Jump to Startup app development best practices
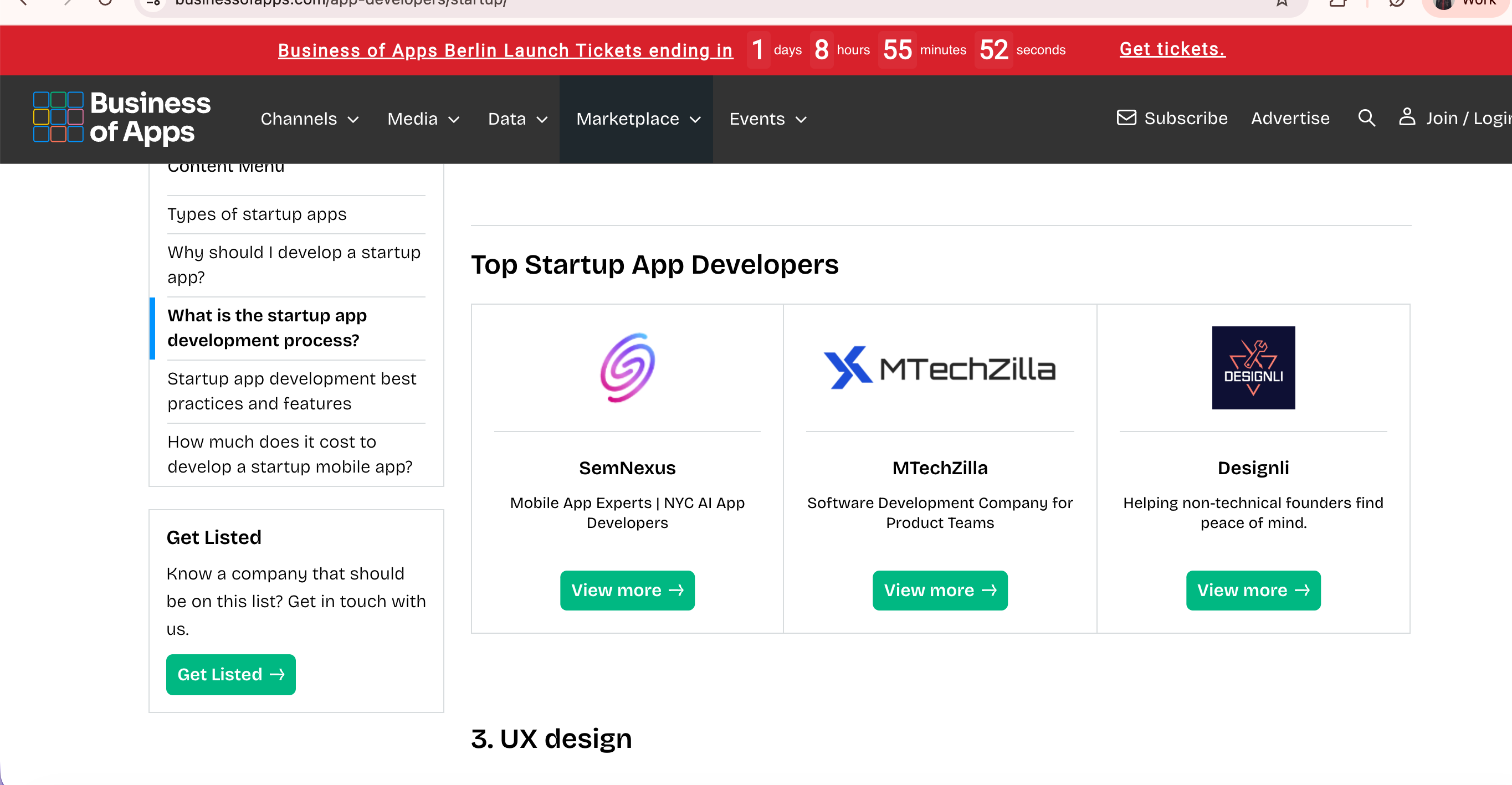 (292, 391)
